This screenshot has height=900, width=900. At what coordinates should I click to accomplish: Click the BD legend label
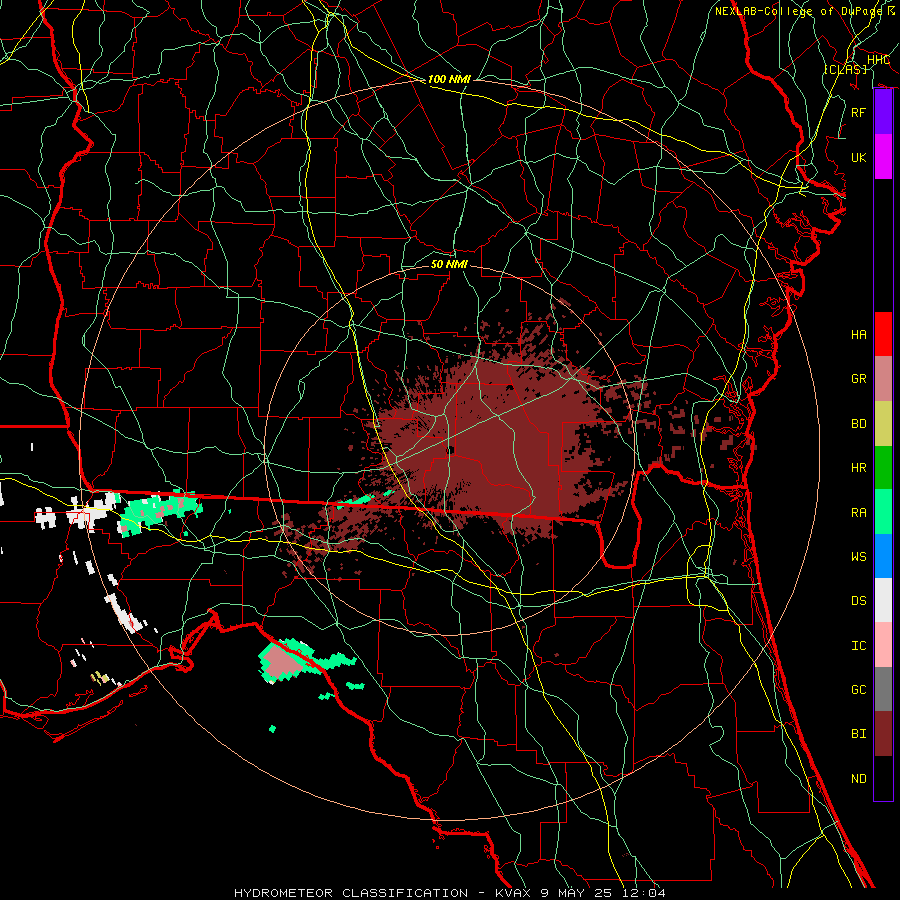tap(858, 424)
